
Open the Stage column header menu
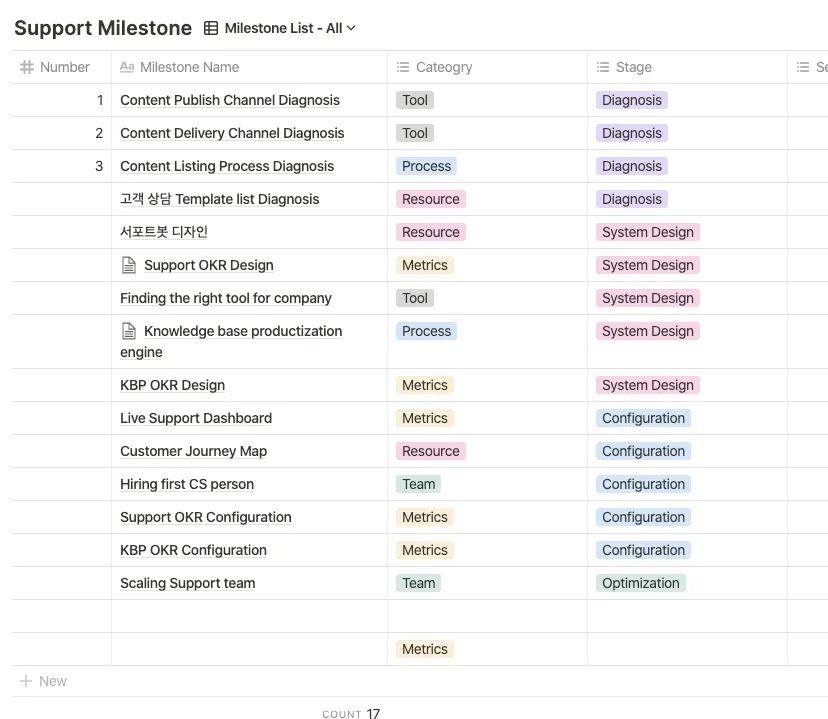634,67
